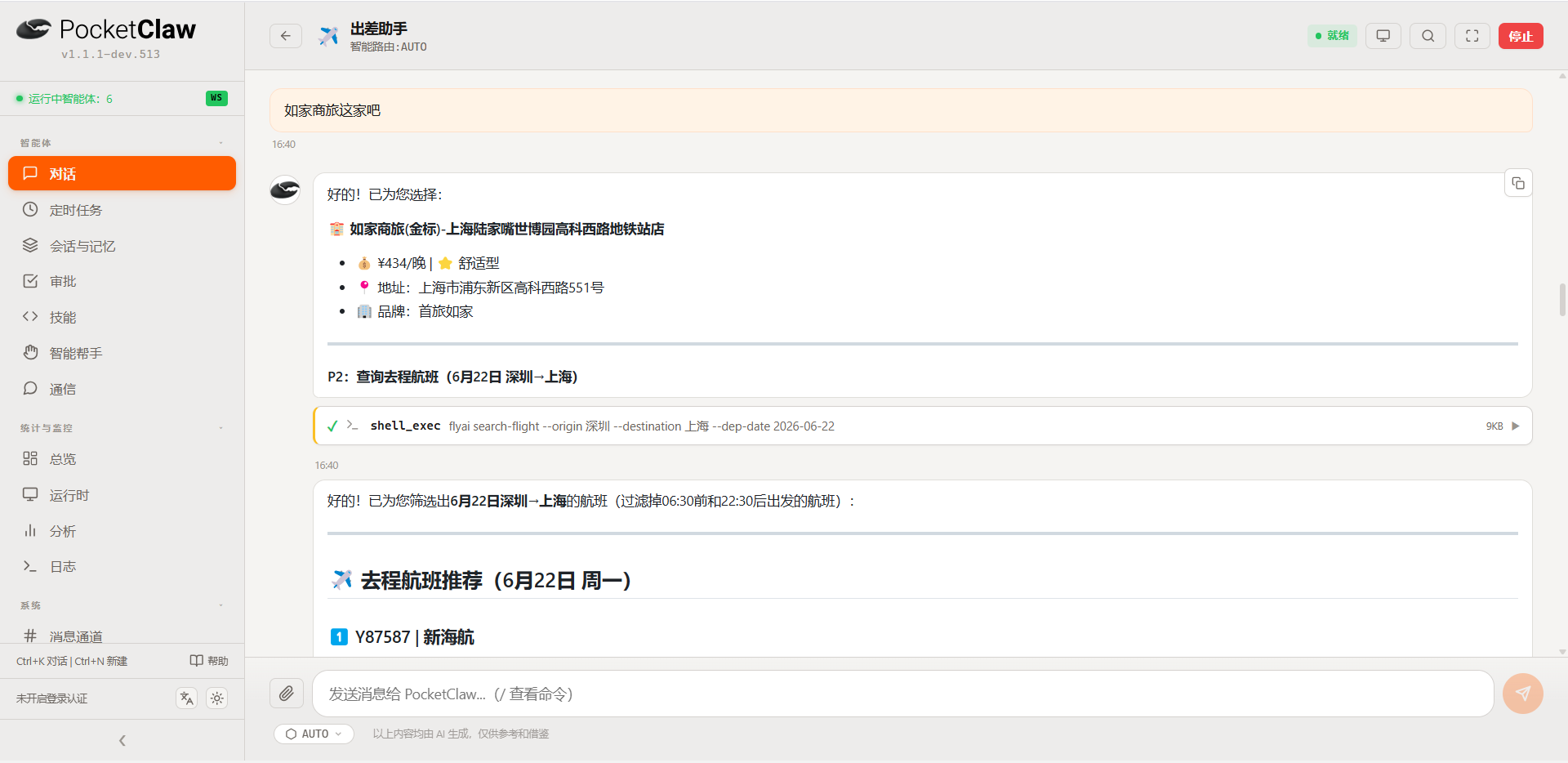The image size is (1568, 763).
Task: Click the message input field
Action: tap(902, 694)
